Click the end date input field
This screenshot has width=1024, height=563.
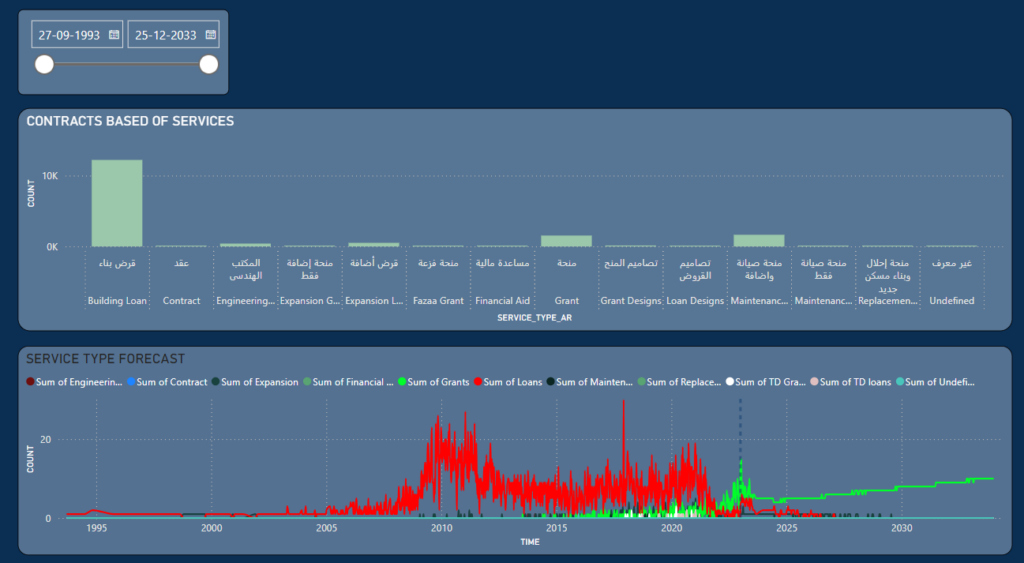coord(166,34)
